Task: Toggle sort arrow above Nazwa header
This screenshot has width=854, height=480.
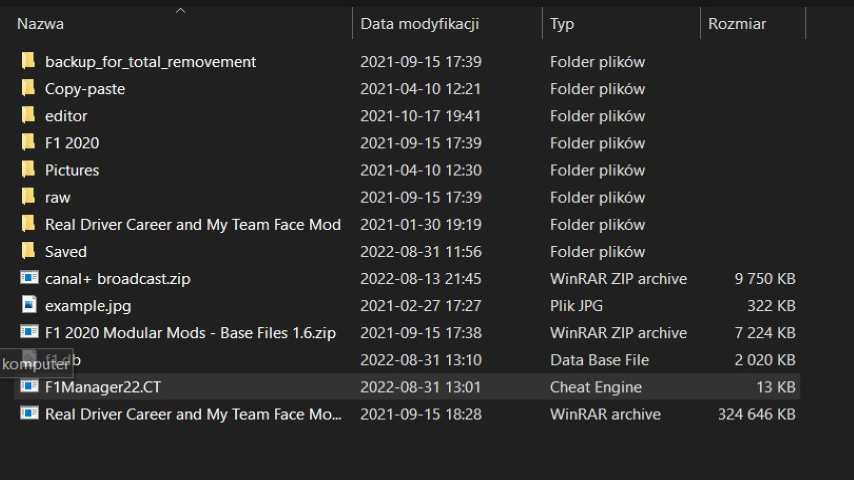Action: coord(180,11)
